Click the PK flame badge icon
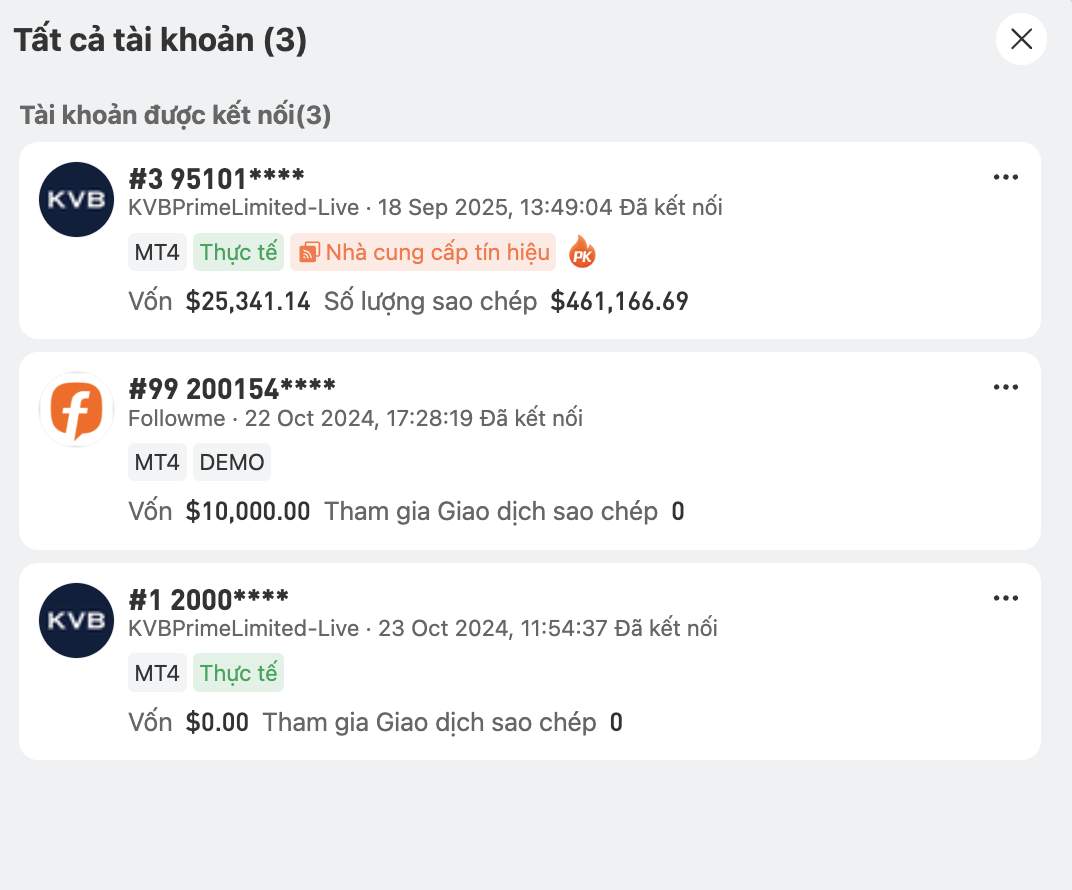This screenshot has height=890, width=1072. (582, 253)
